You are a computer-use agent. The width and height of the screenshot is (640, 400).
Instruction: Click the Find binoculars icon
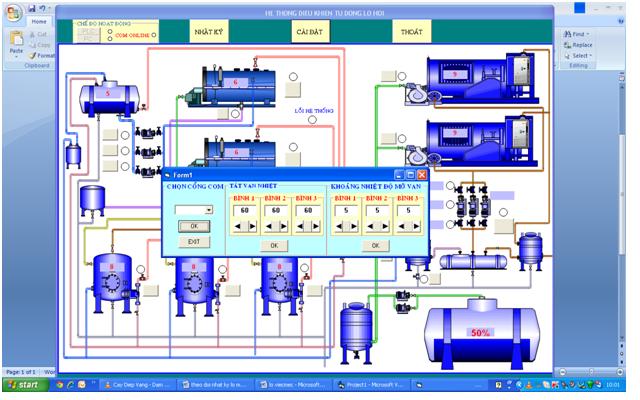pyautogui.click(x=568, y=34)
